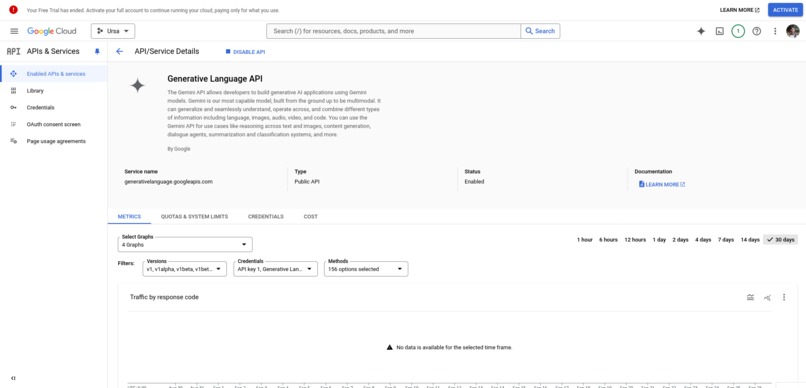Open the Ursa project selector
Viewport: 806px width, 388px height.
[113, 31]
